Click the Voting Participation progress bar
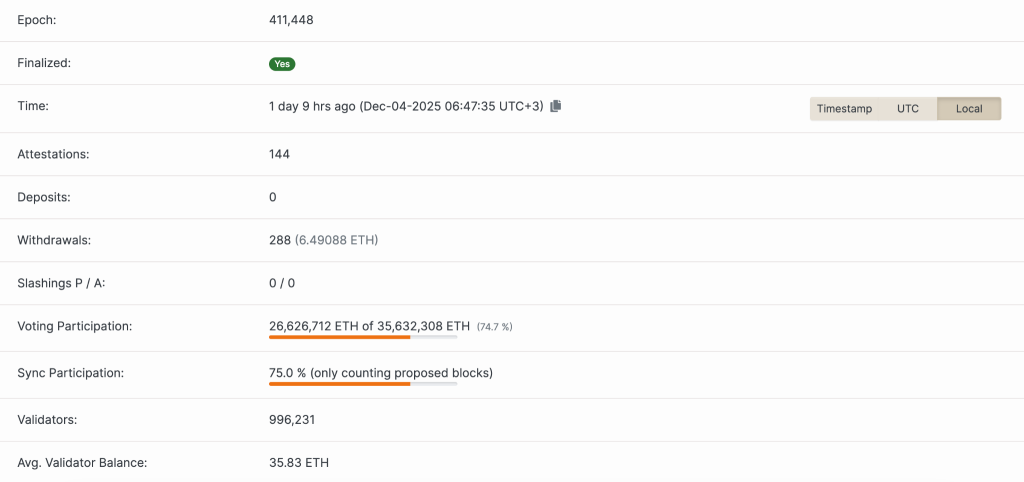 [x=362, y=337]
